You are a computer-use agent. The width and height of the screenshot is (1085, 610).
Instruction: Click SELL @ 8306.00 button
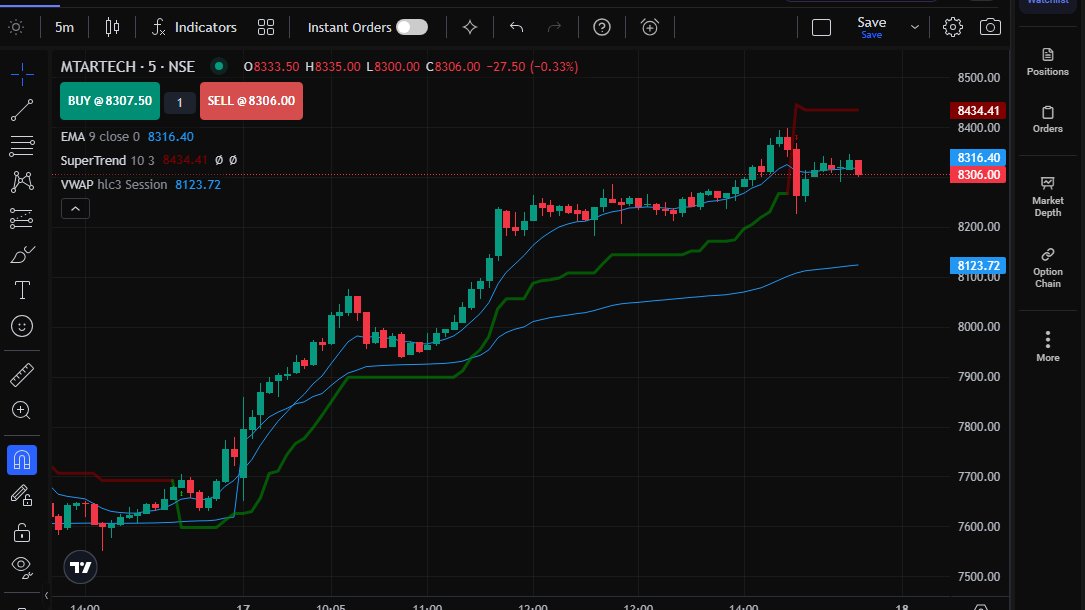pyautogui.click(x=251, y=101)
